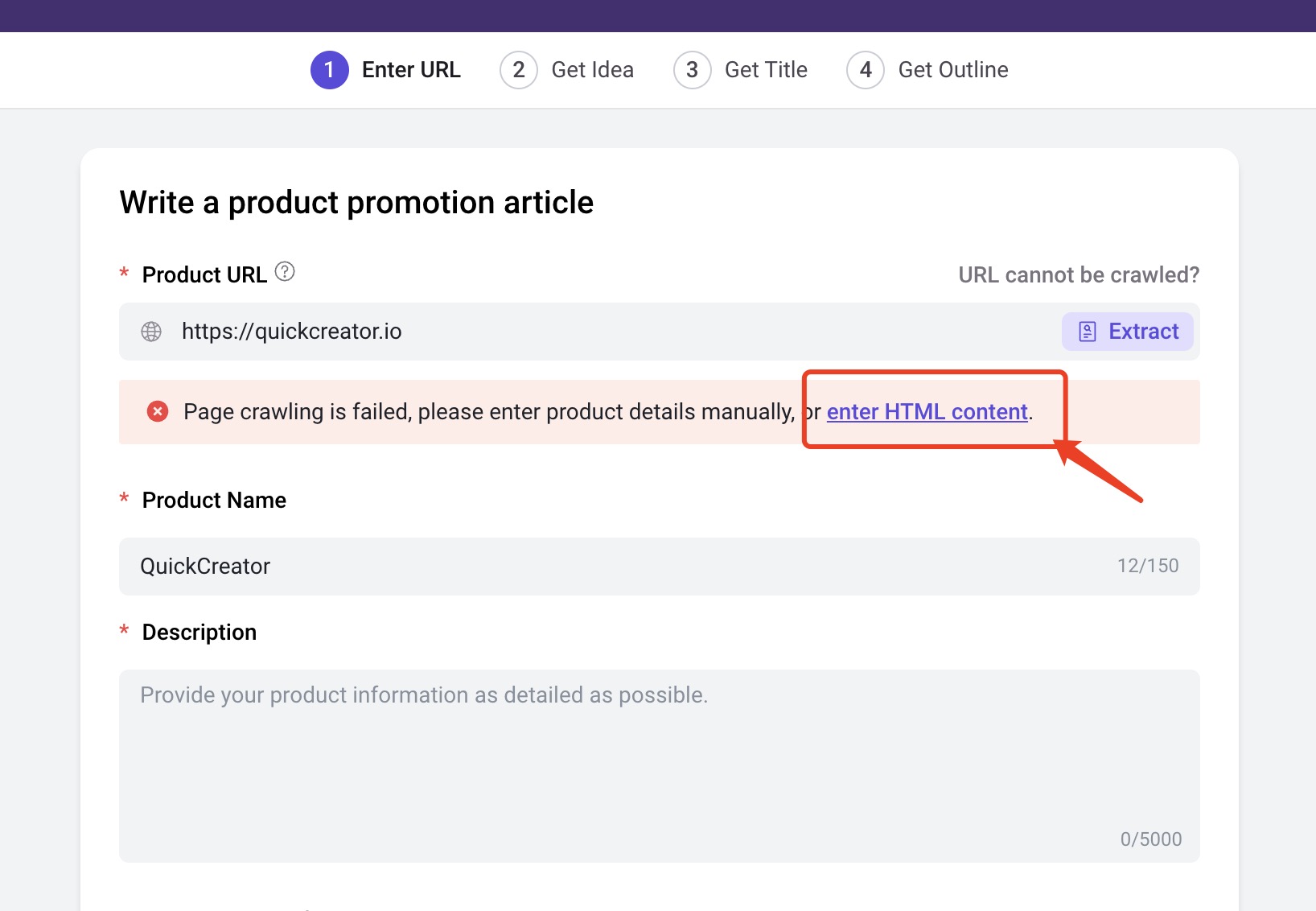This screenshot has width=1316, height=911.
Task: Go to the Get Title step label
Action: [x=766, y=70]
